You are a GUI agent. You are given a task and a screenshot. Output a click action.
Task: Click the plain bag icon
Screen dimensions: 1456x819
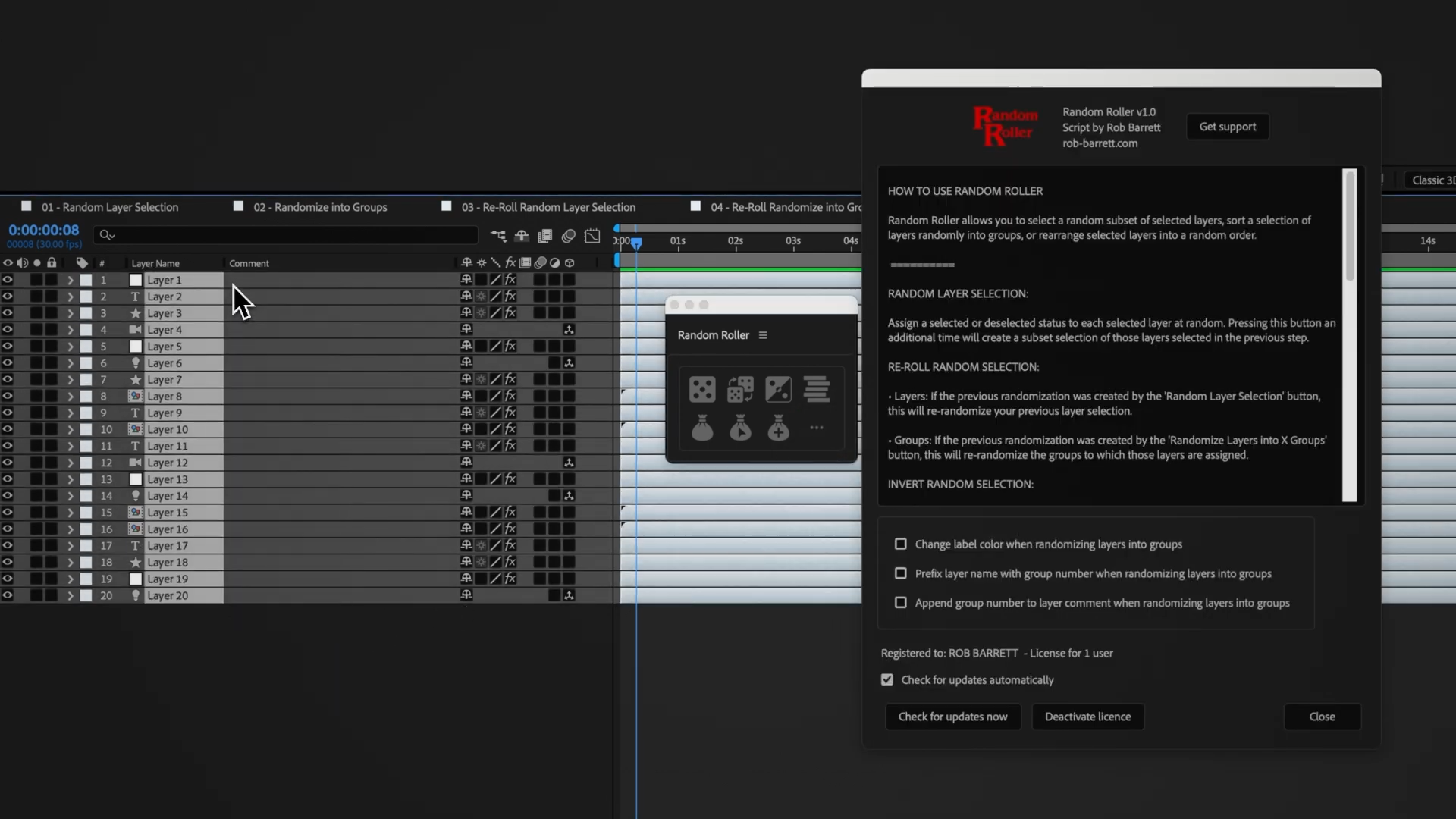tap(702, 428)
